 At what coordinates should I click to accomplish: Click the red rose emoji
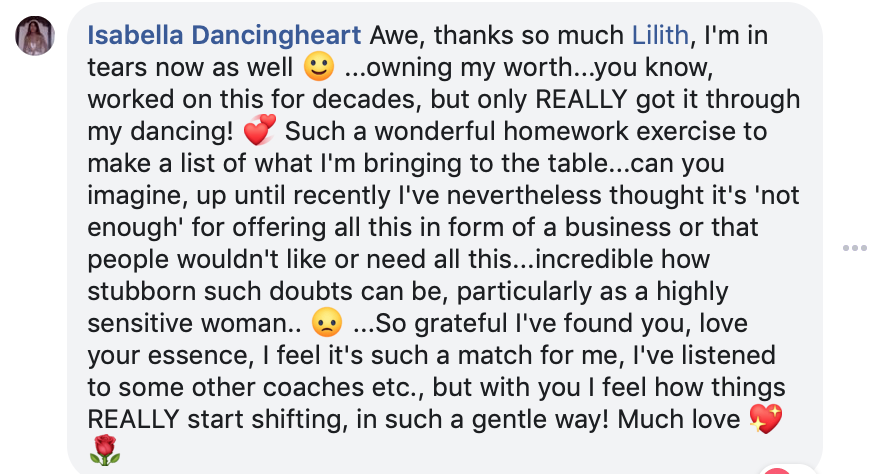(104, 453)
